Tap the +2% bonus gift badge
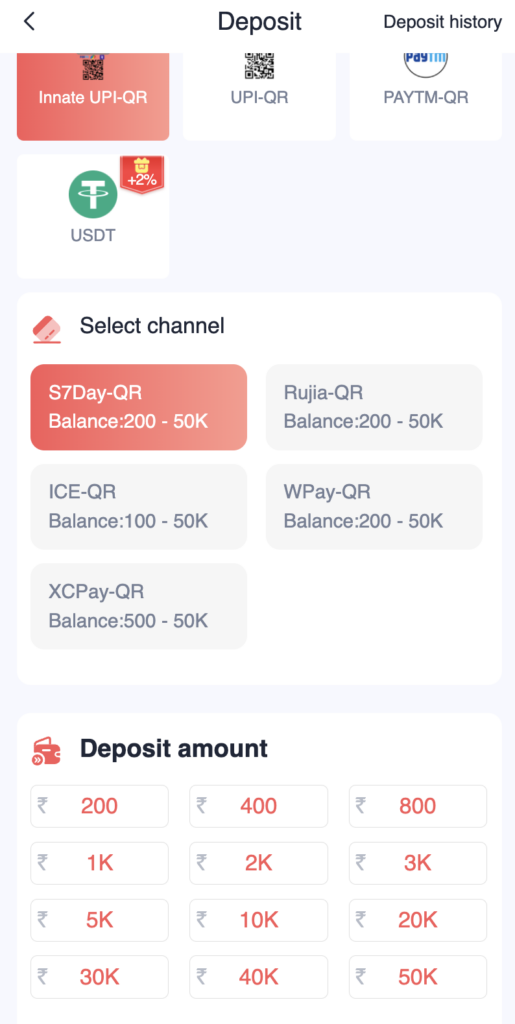 pyautogui.click(x=142, y=174)
